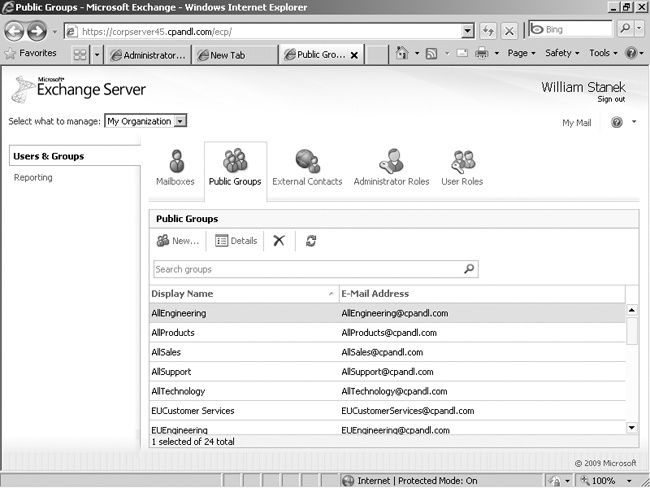Open the External Contacts tab
Viewport: 650px width, 488px height.
[x=307, y=168]
